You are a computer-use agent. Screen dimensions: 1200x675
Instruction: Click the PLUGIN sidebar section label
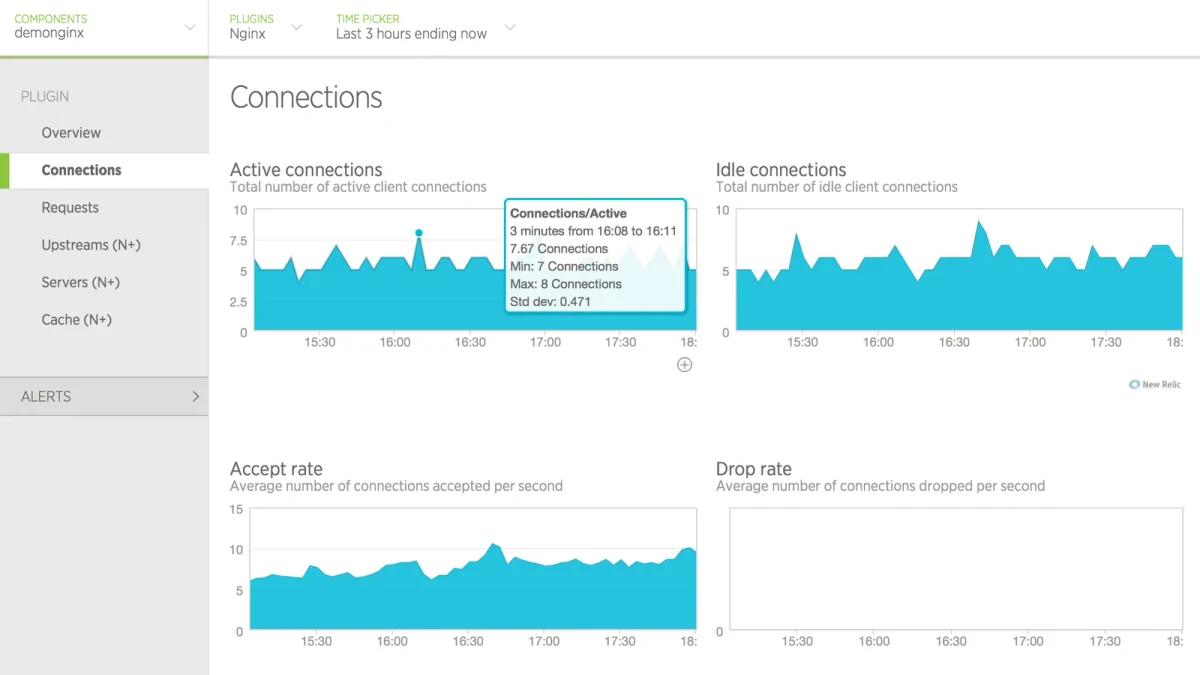click(x=45, y=97)
